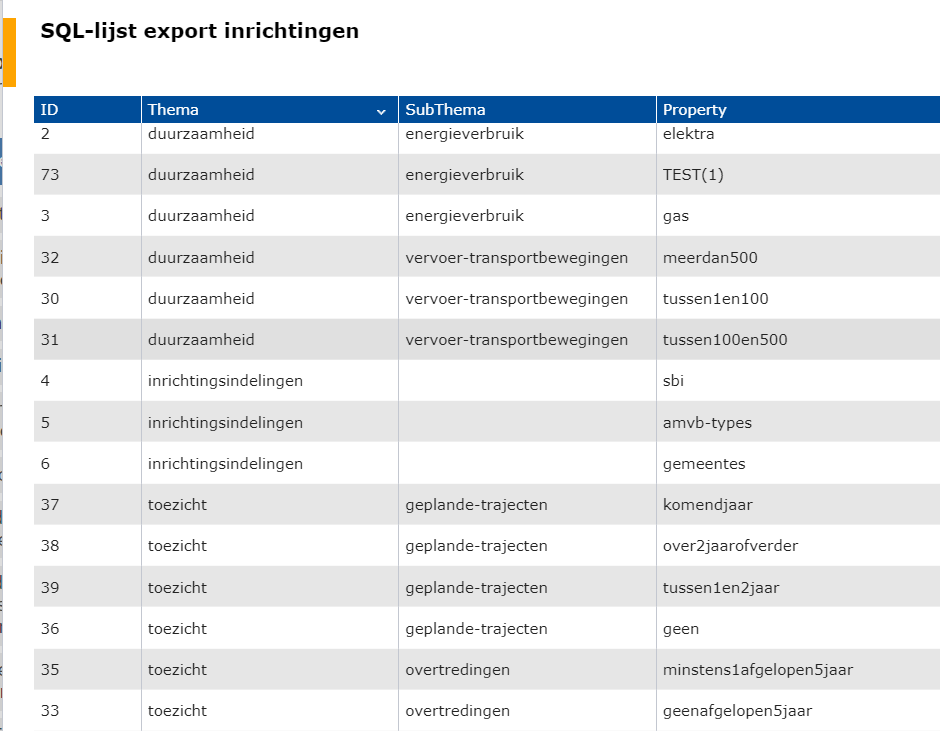Select the minstens1afgelopen5jaar row
The image size is (940, 731).
pyautogui.click(x=487, y=669)
